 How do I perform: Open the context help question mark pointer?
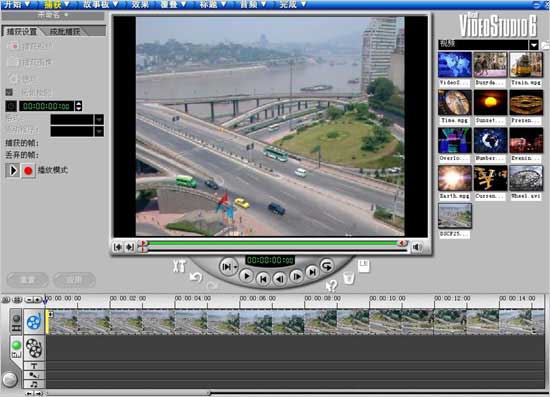[331, 285]
